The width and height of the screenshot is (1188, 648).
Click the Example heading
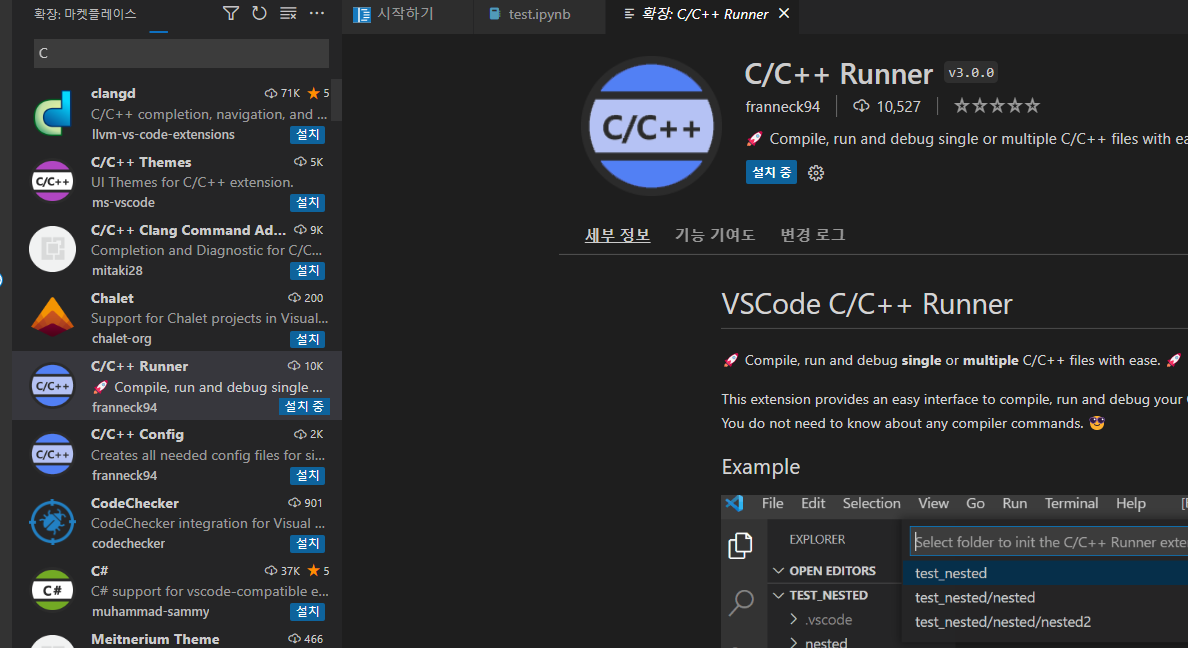coord(761,467)
